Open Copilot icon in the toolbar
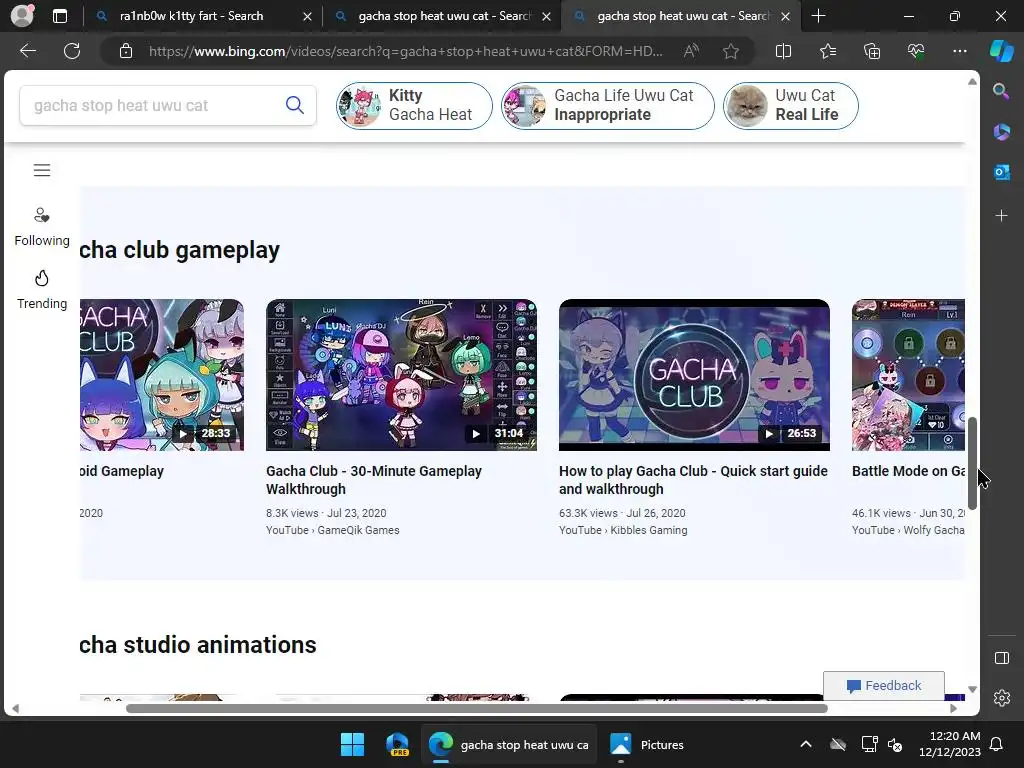The height and width of the screenshot is (768, 1024). point(1001,51)
